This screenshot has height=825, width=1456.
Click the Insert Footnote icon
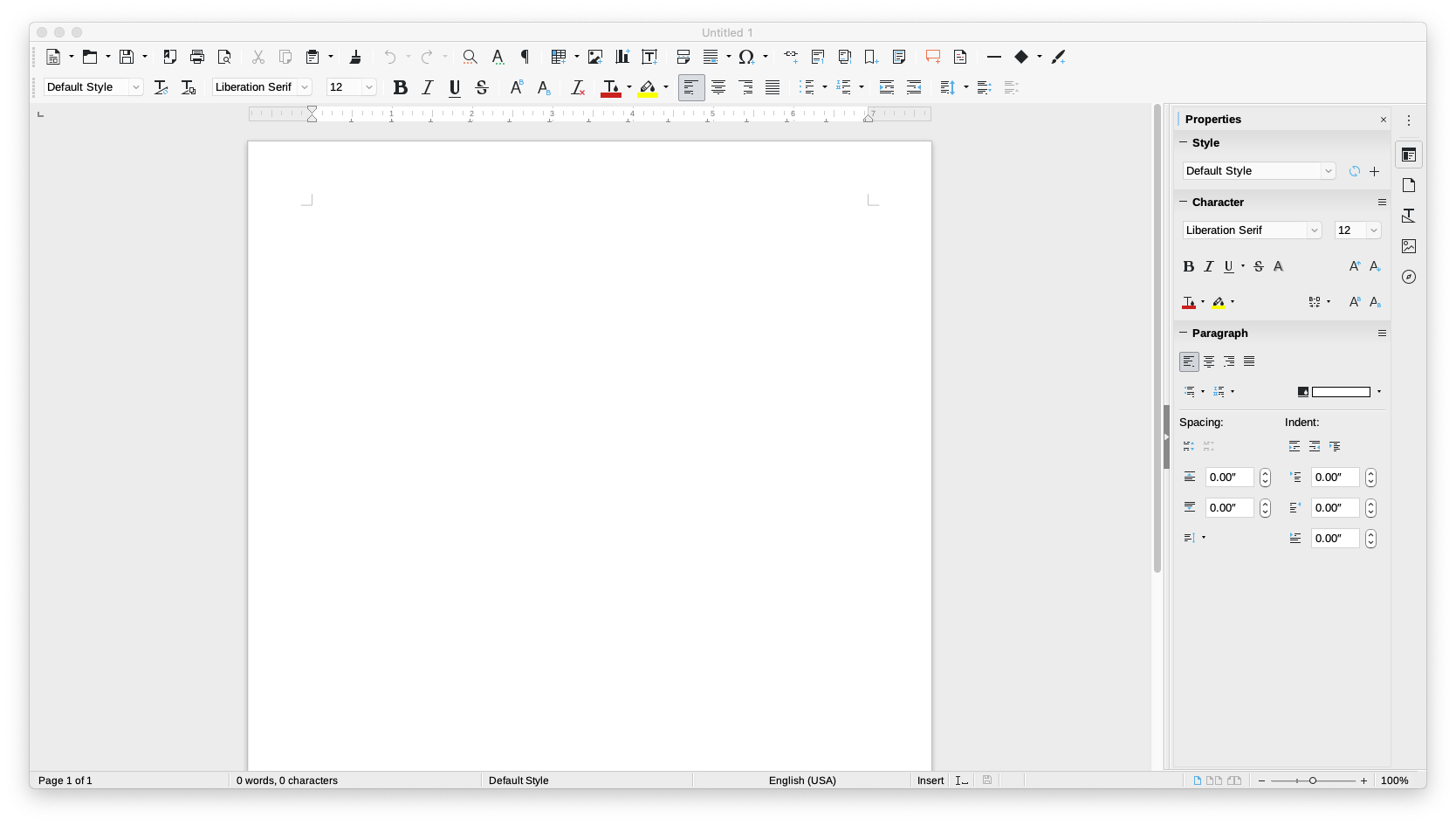(x=818, y=57)
